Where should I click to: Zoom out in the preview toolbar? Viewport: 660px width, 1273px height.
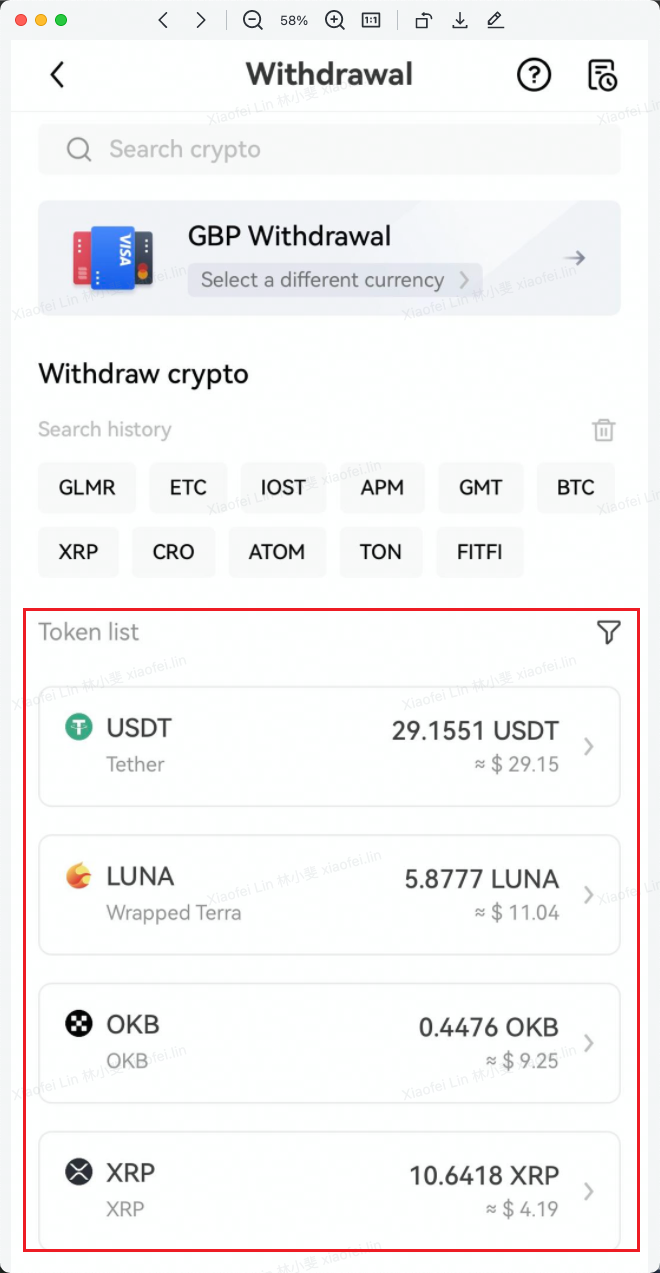252,20
